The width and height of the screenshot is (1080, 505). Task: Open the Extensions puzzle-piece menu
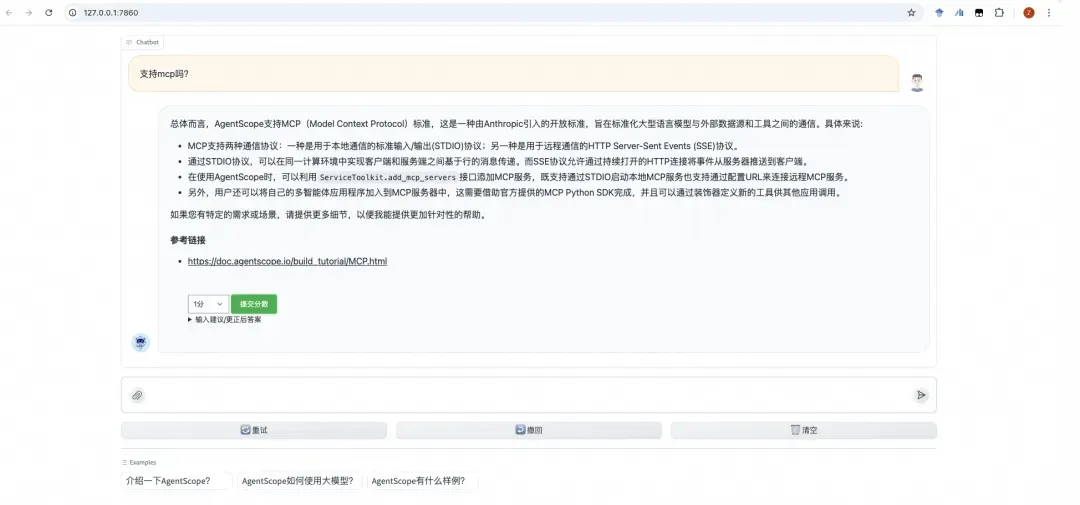click(999, 12)
